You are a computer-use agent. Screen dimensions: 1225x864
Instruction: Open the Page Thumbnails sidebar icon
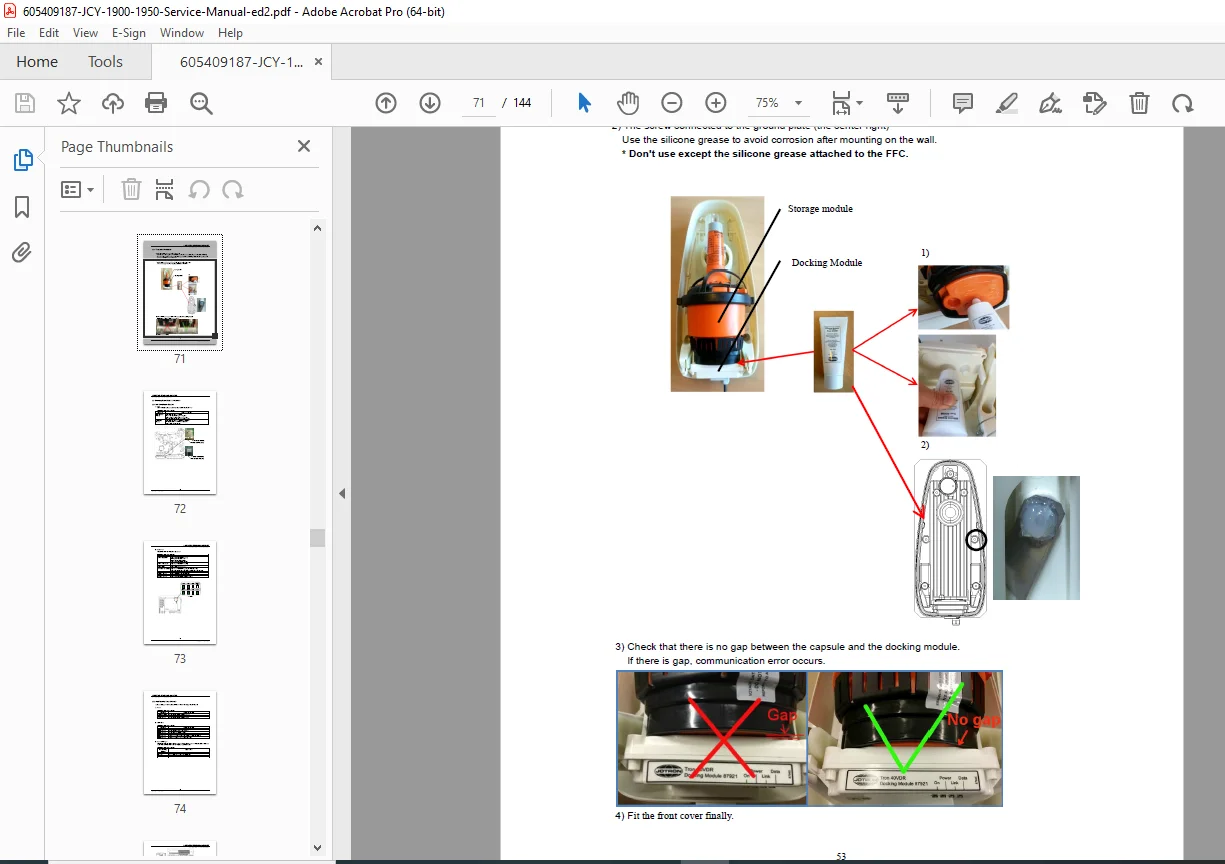[22, 160]
